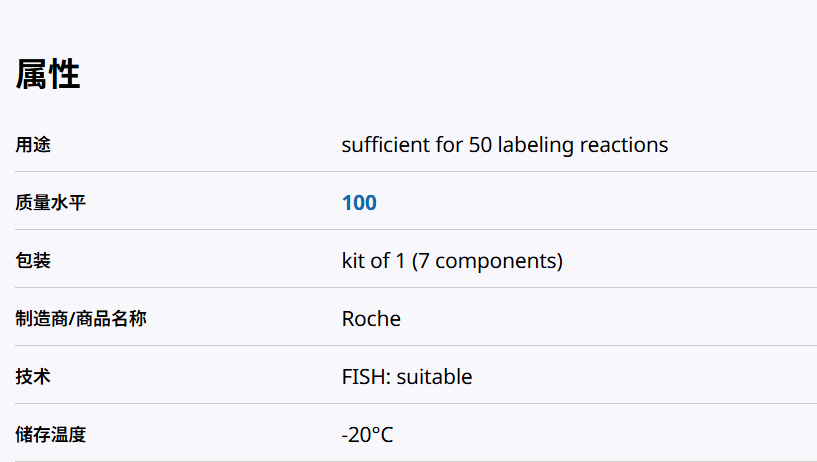Click the divider below the 制造商/商品名称 row

pyautogui.click(x=408, y=346)
